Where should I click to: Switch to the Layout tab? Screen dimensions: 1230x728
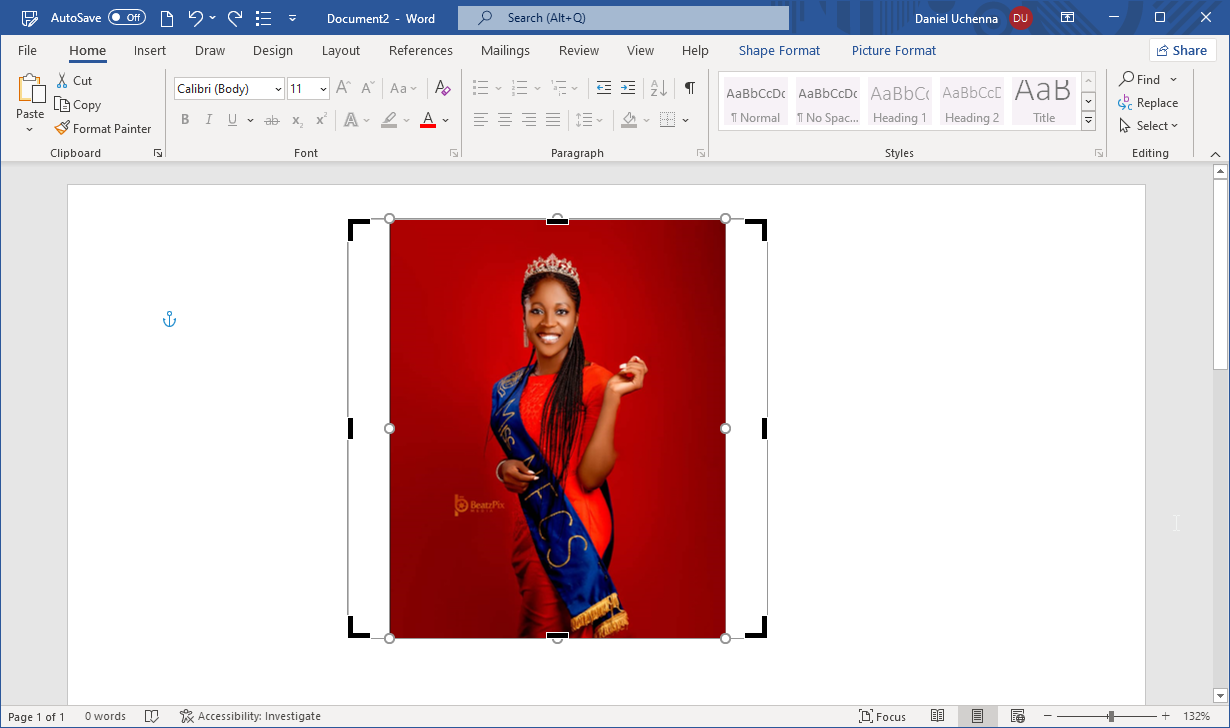(x=340, y=50)
